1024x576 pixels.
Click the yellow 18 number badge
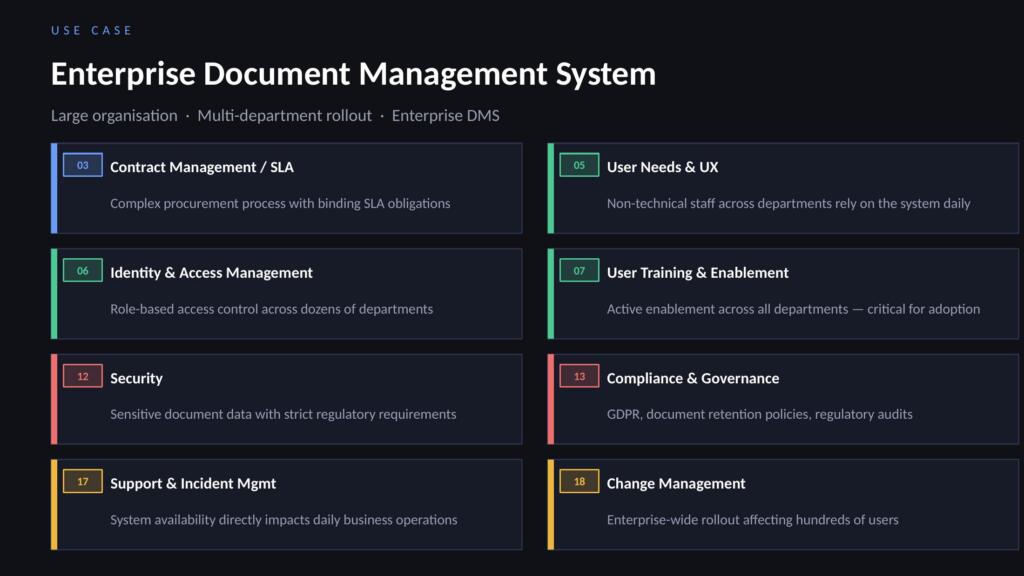(579, 482)
